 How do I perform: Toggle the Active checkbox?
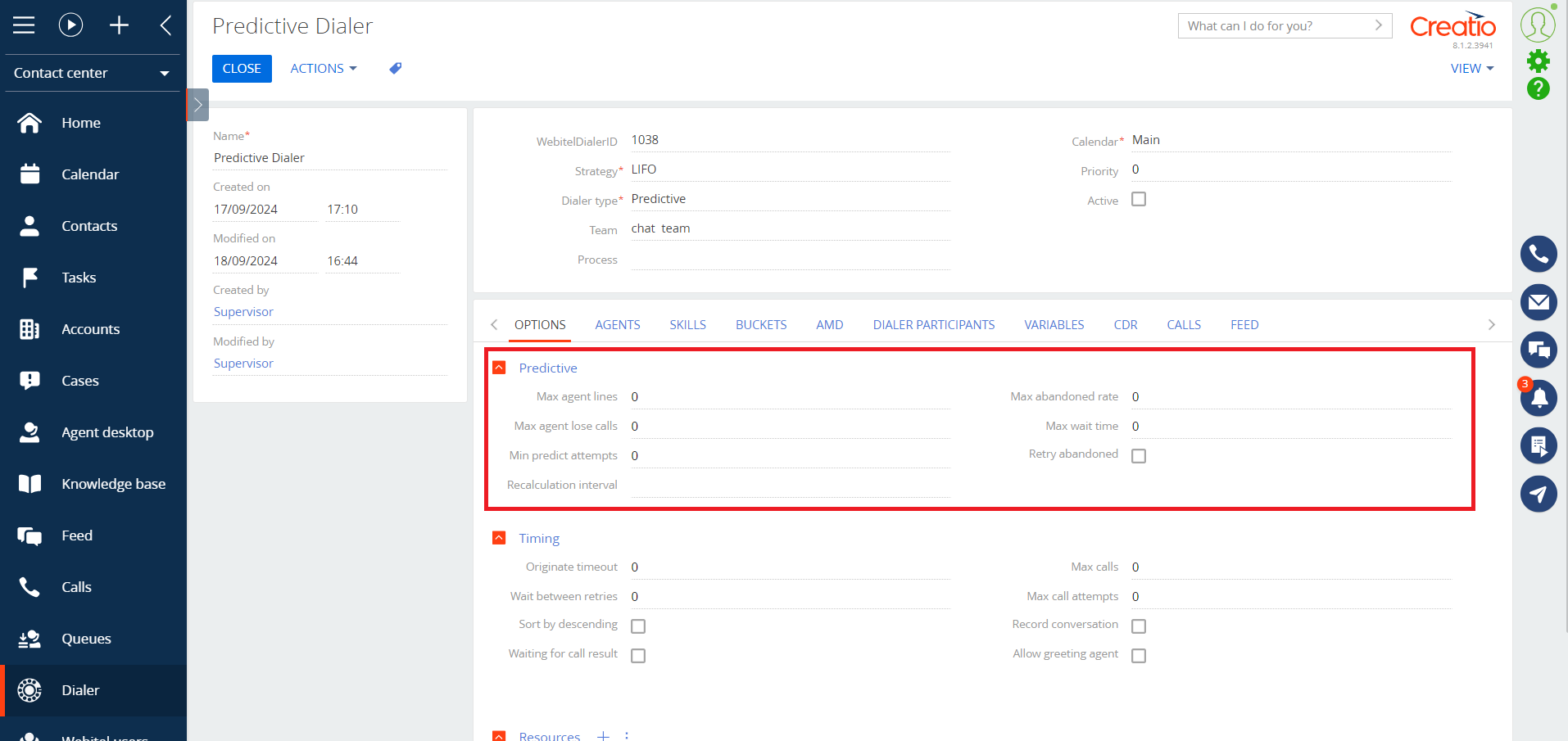(x=1139, y=199)
